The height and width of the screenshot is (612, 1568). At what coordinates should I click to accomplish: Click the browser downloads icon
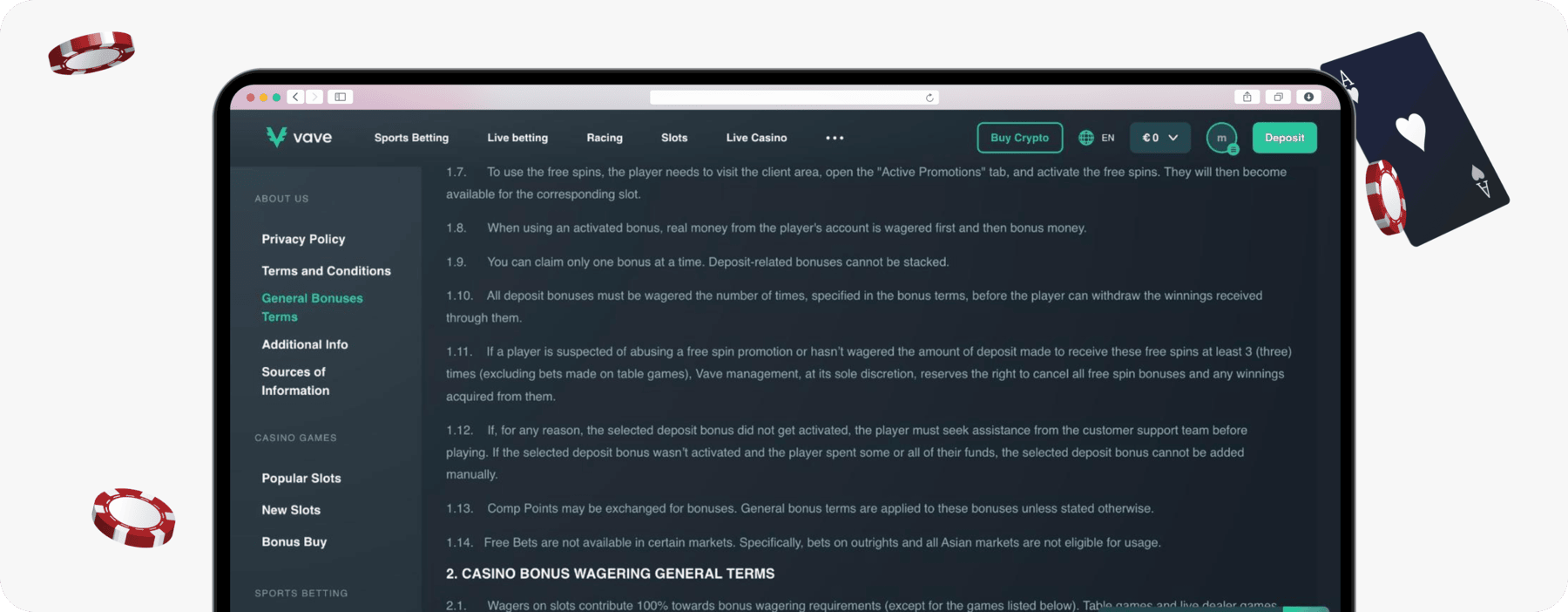(1308, 97)
